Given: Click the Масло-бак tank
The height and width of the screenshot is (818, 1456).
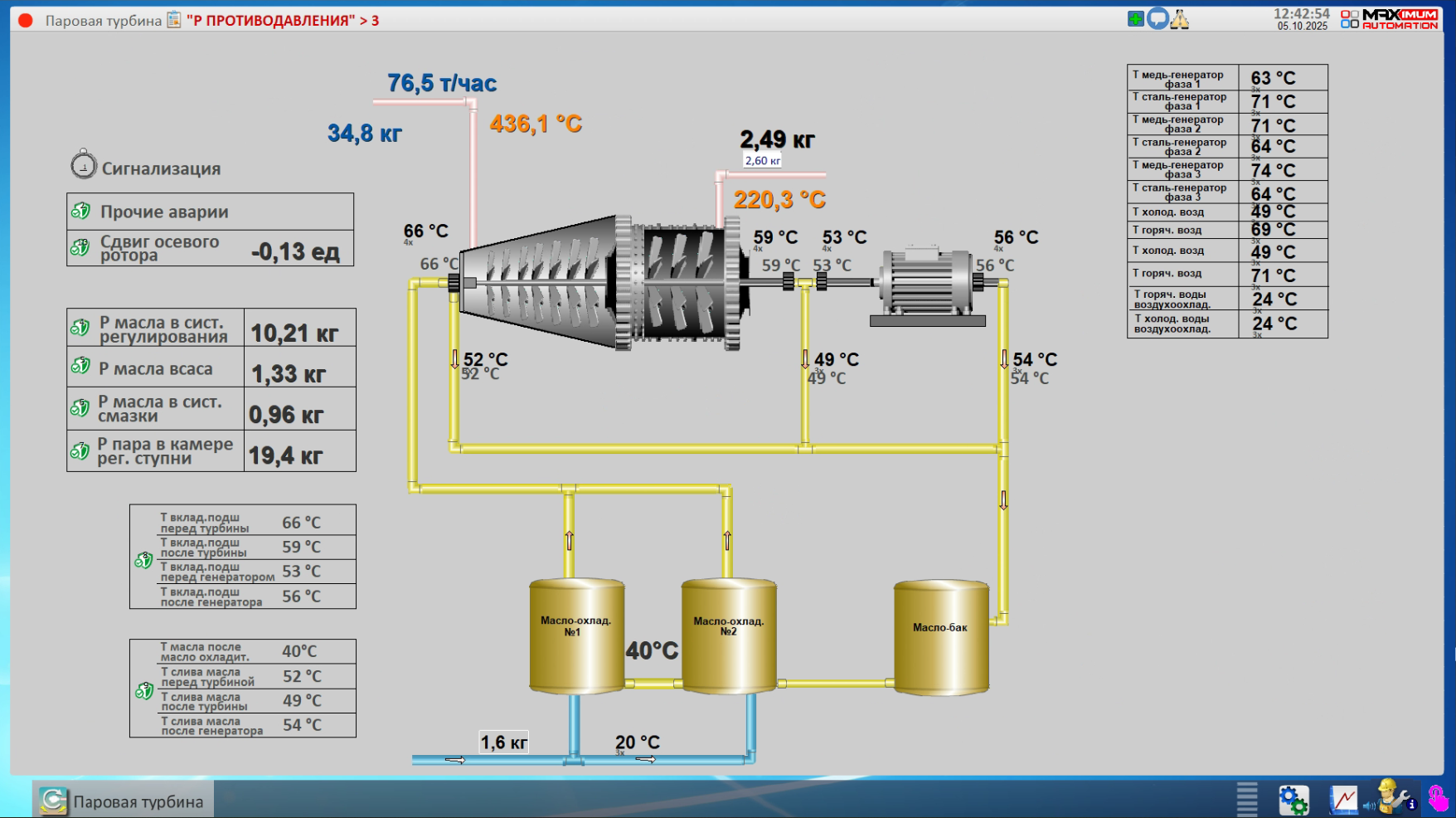Looking at the screenshot, I should pos(940,636).
